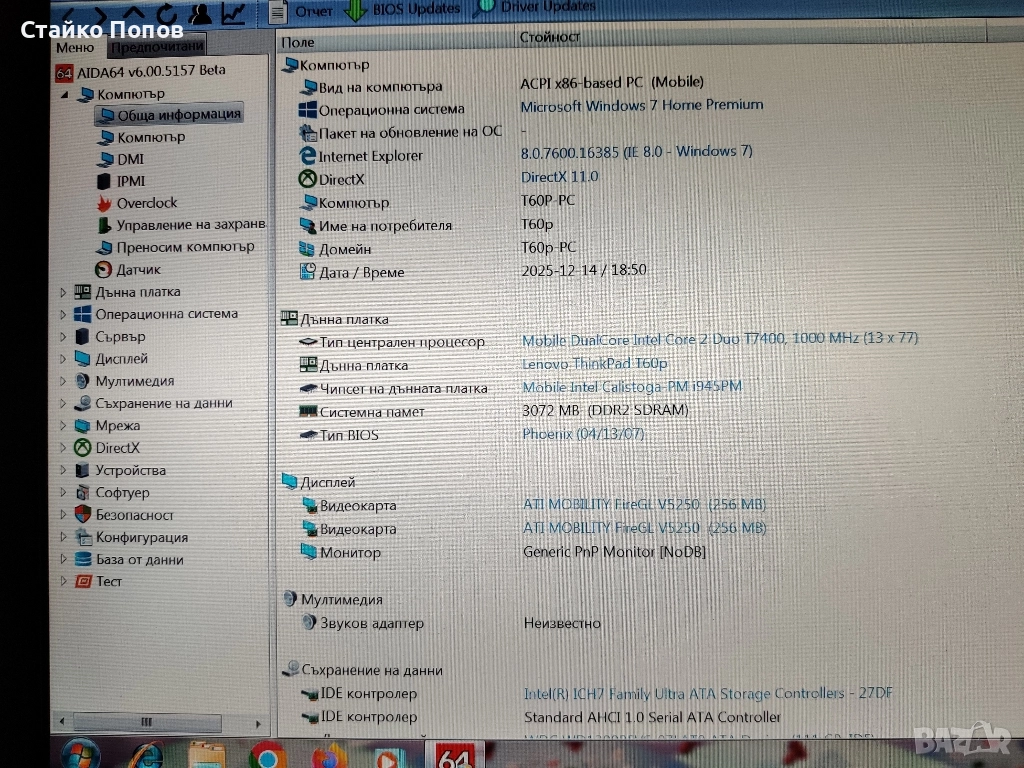Collapse the Компютър tree node
The width and height of the screenshot is (1024, 768).
coord(65,94)
